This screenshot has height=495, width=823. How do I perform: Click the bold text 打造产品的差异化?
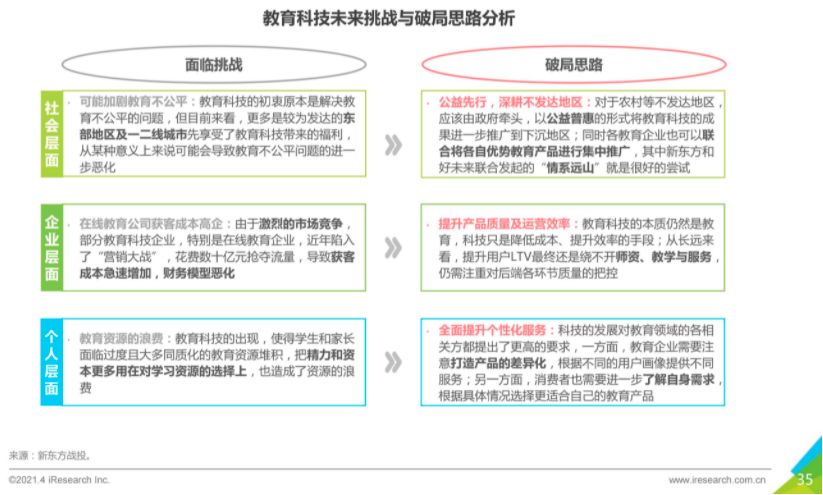(497, 364)
